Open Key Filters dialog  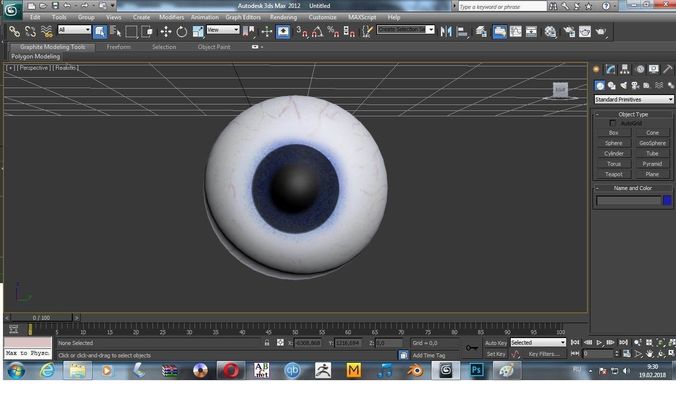click(x=544, y=354)
